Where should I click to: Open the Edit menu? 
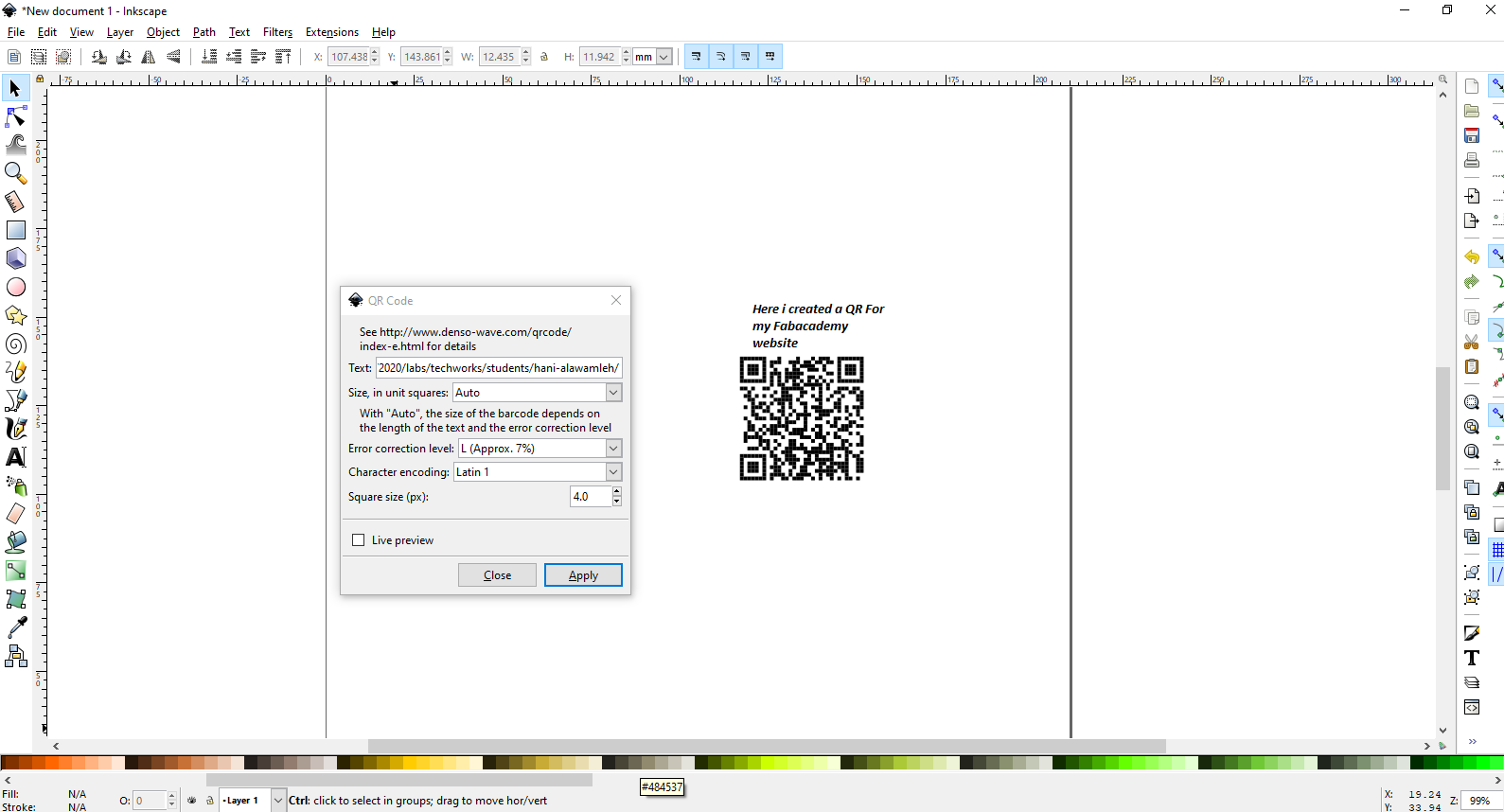point(47,32)
